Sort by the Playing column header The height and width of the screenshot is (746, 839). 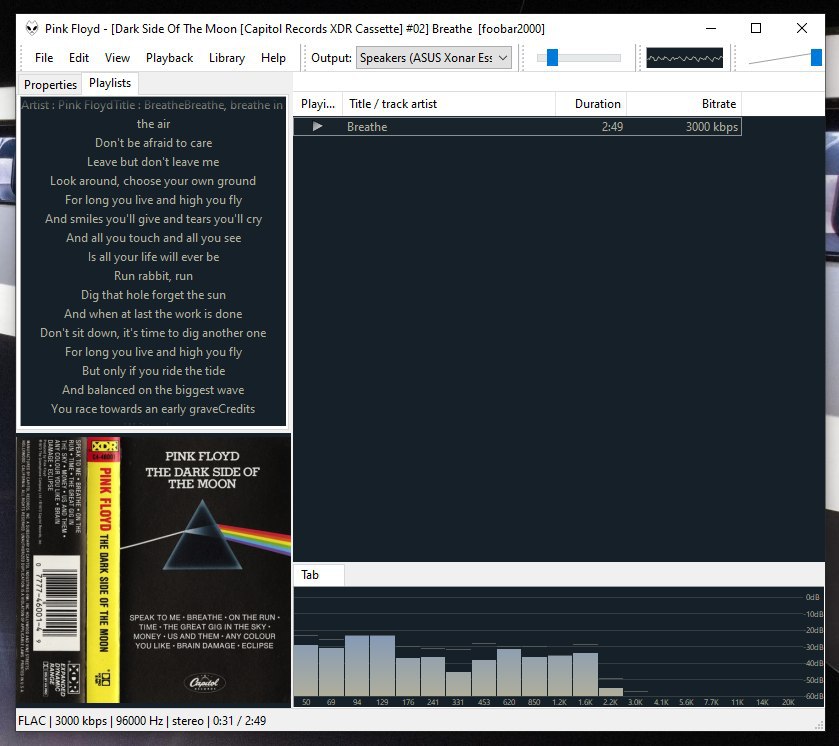(318, 104)
